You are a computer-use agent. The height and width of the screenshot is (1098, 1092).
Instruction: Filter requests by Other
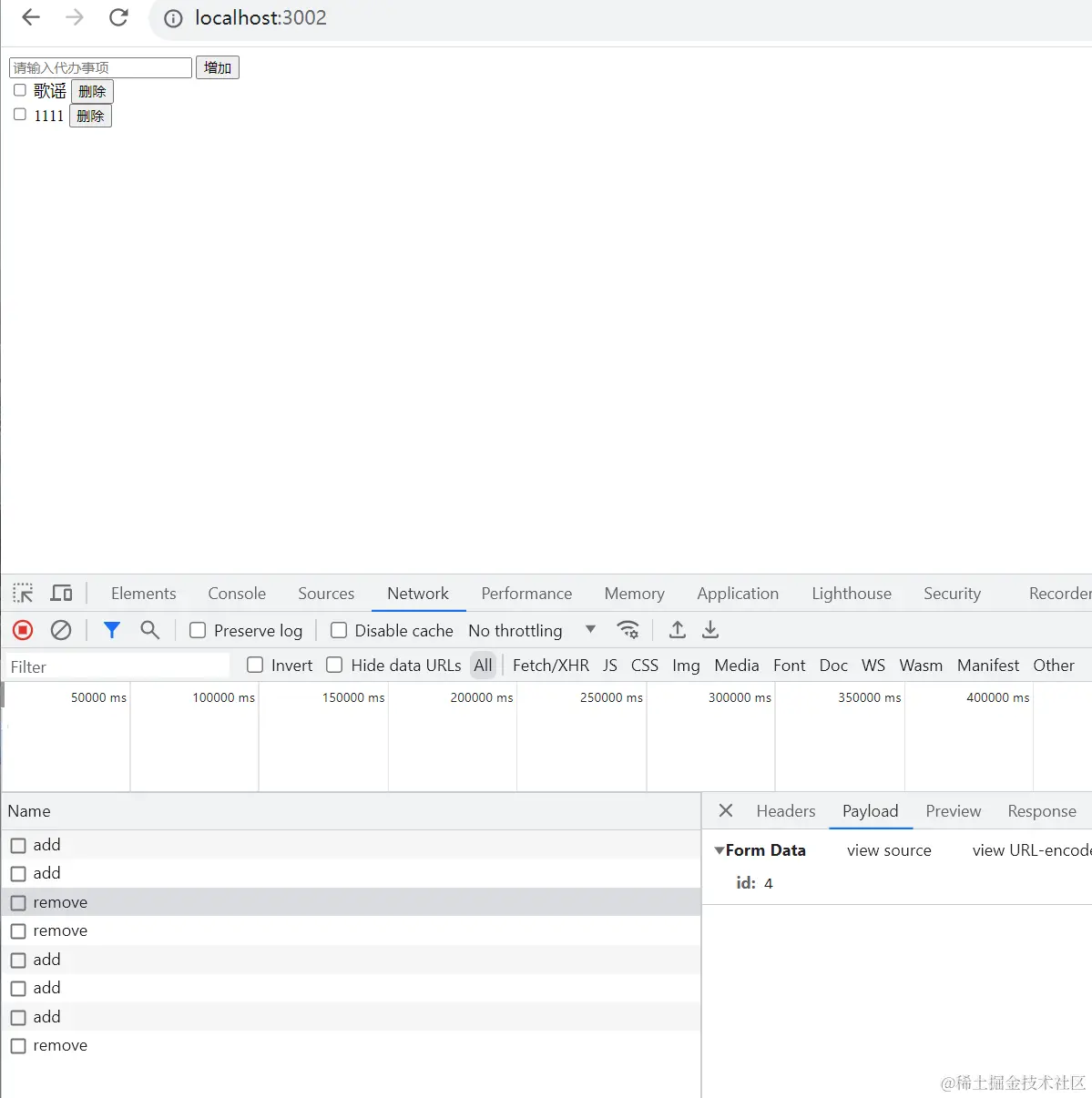click(x=1054, y=666)
